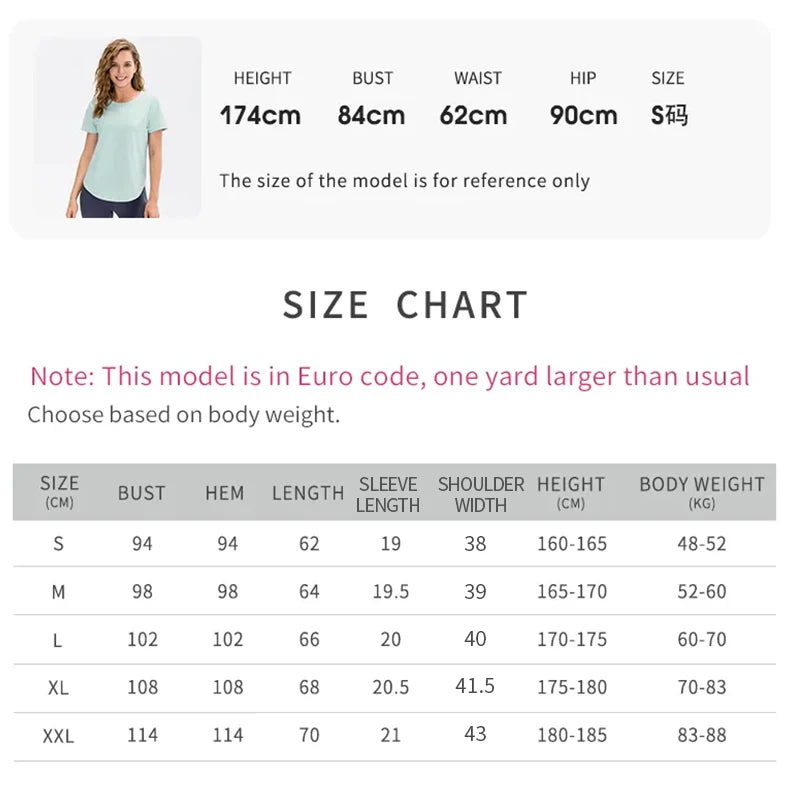Select the XXL size row label
The width and height of the screenshot is (790, 801).
[x=58, y=736]
